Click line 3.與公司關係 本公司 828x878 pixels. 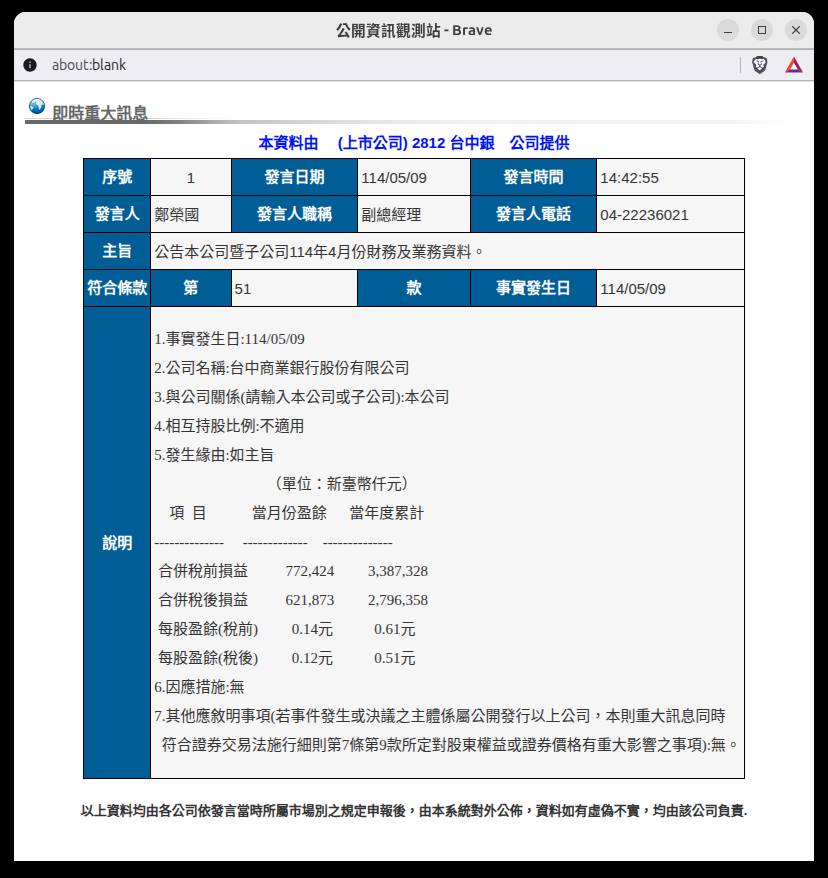point(302,398)
